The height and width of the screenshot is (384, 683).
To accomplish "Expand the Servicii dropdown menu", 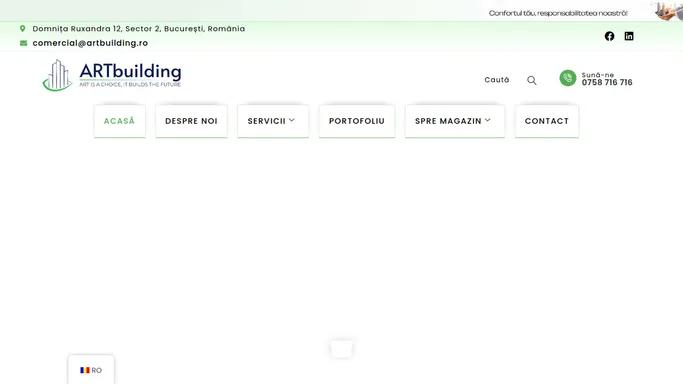I will [273, 121].
